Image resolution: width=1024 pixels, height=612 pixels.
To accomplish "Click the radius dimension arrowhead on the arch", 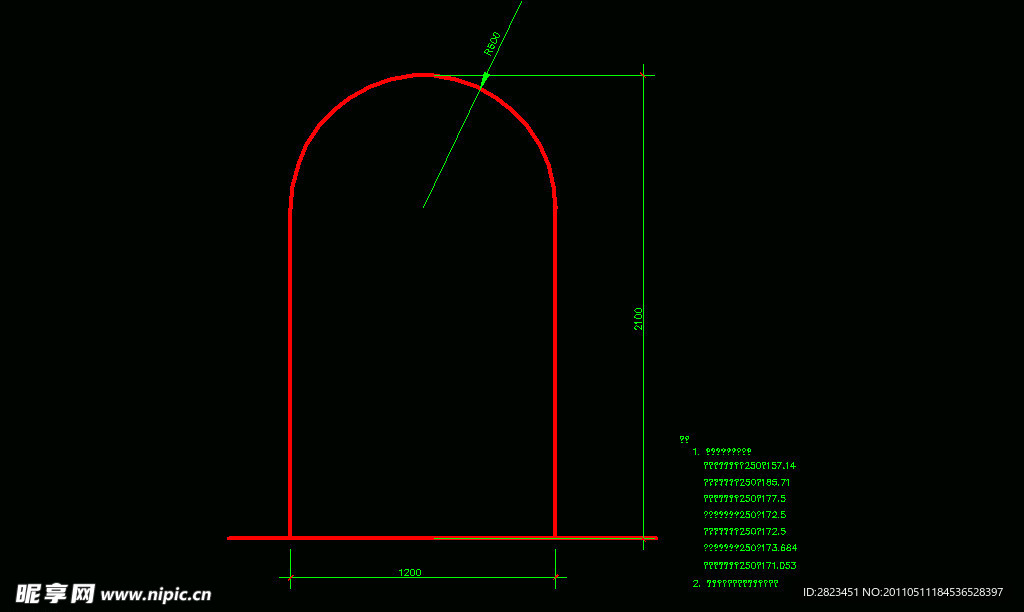I will [485, 79].
